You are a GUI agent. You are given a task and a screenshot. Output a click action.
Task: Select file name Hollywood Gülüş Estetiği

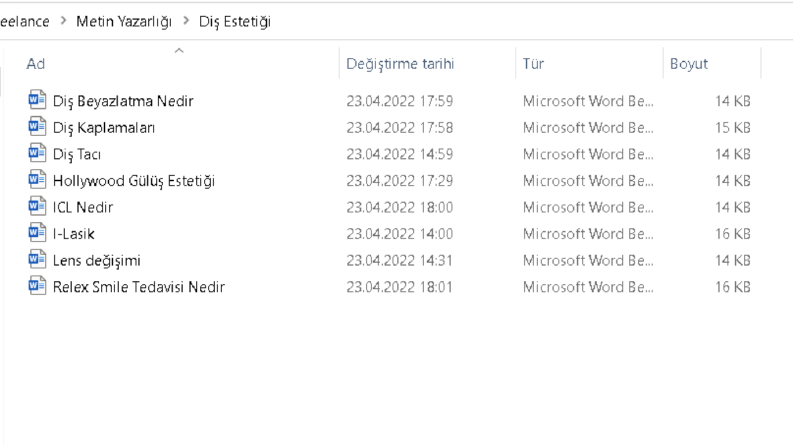pos(134,181)
